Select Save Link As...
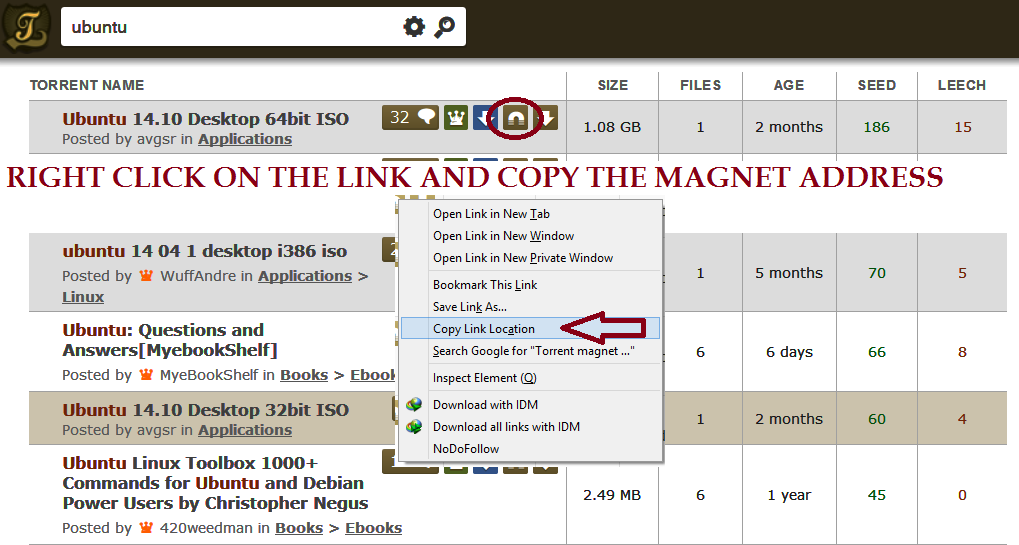1019x545 pixels. (470, 307)
